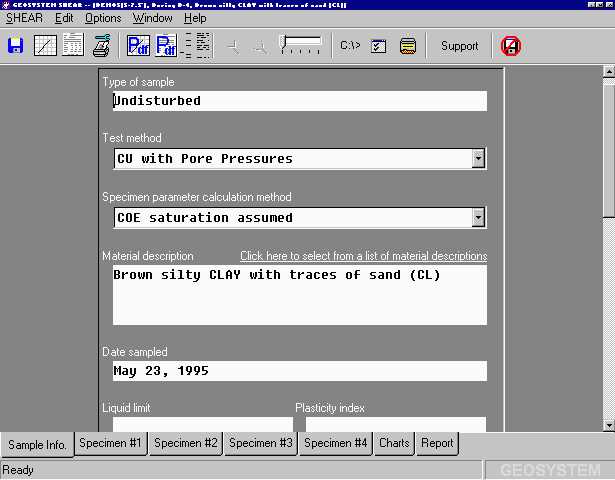The width and height of the screenshot is (615, 480).
Task: Expand the Test method dropdown
Action: pyautogui.click(x=478, y=158)
